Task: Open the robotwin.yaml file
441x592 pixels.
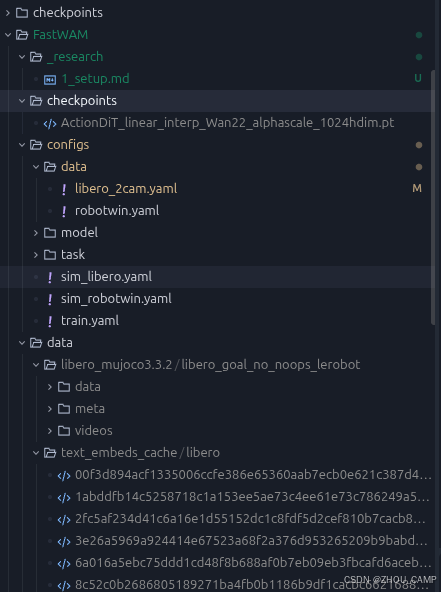Action: click(117, 210)
